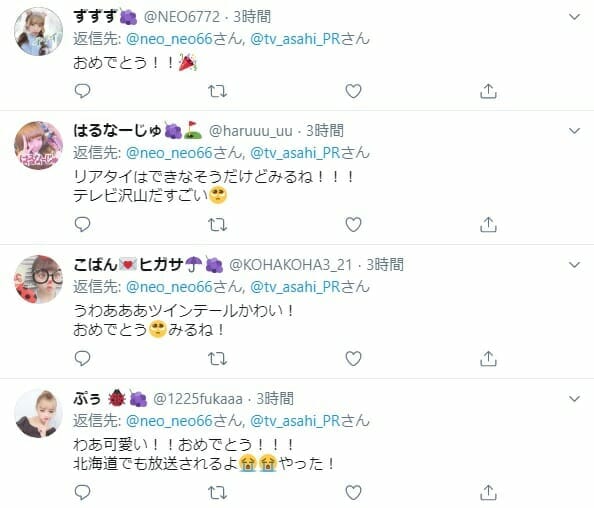
Task: Retweet the tweet from @1225fukaaa
Action: click(217, 492)
